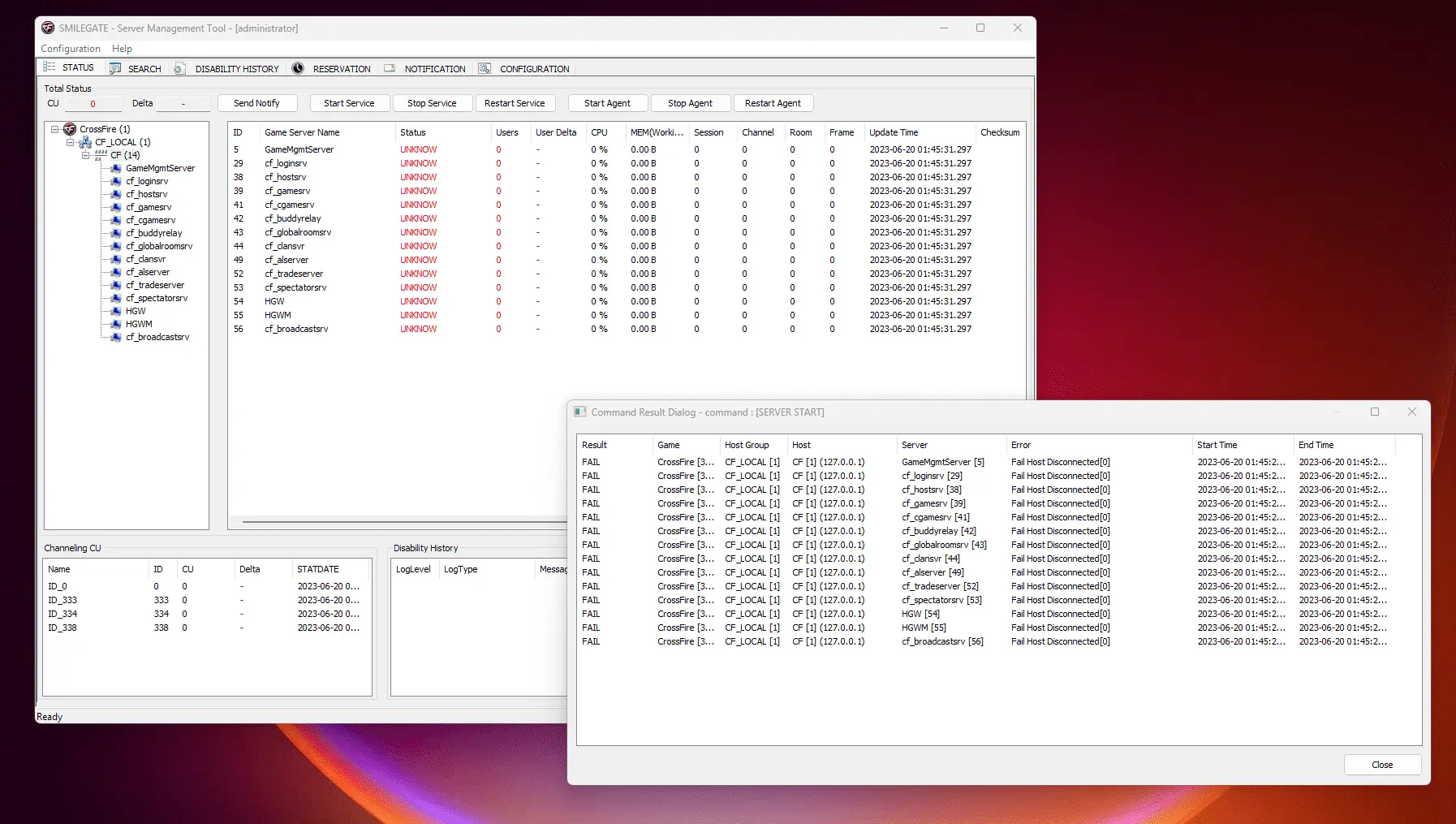1456x824 pixels.
Task: Collapse the CrossFire (1) tree node
Action: point(54,129)
